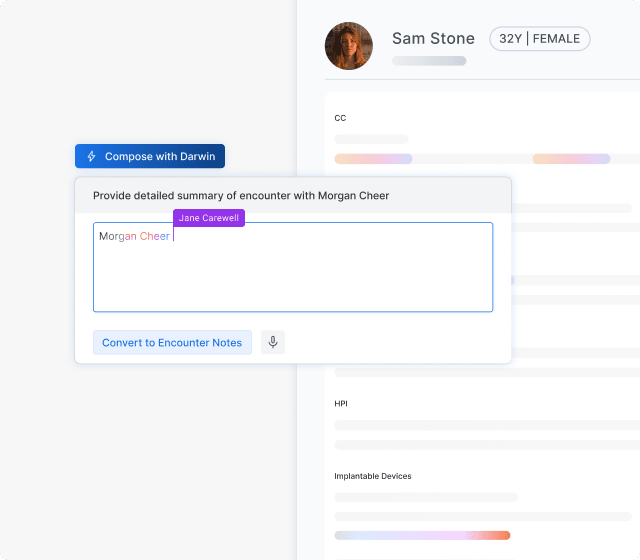Click the Jane Carewell collaborator tag
640x560 pixels.
pyautogui.click(x=209, y=217)
